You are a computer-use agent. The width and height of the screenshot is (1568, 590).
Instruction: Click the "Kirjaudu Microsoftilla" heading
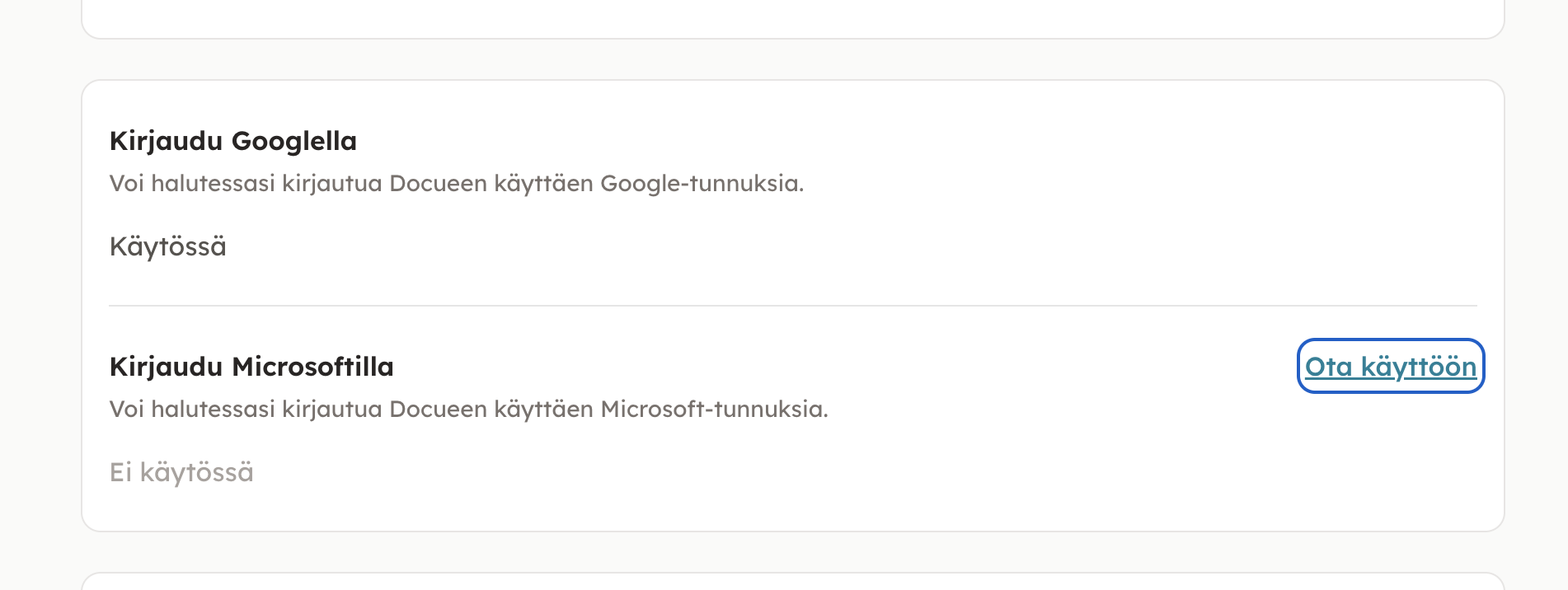(251, 367)
